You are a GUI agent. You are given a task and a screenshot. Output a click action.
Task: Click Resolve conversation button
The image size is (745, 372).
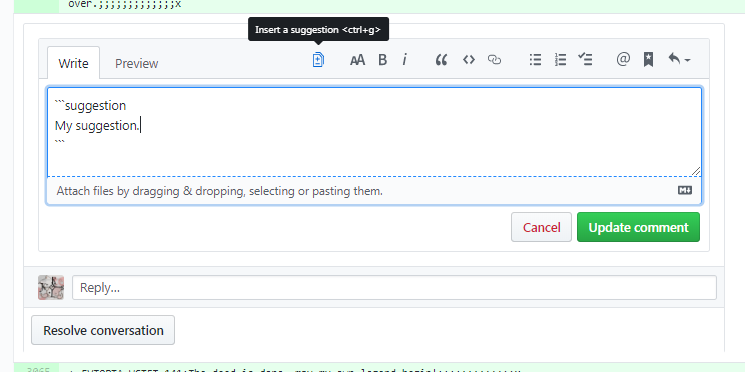(x=103, y=330)
